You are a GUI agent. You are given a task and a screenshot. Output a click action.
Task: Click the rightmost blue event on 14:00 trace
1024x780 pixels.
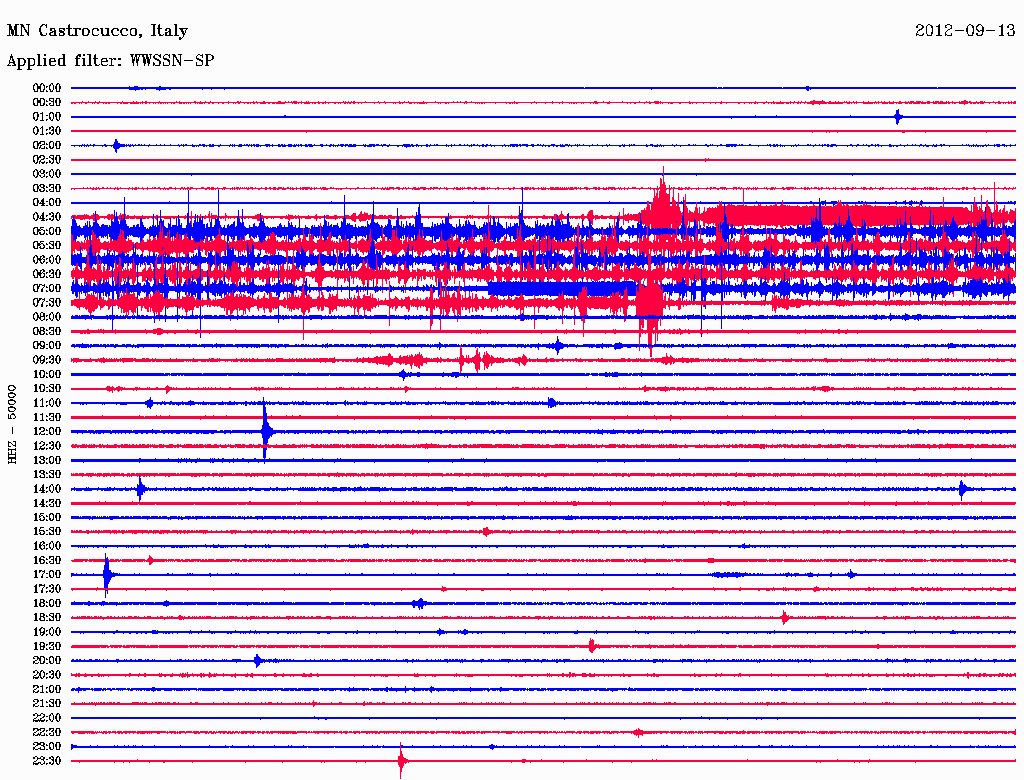(962, 489)
